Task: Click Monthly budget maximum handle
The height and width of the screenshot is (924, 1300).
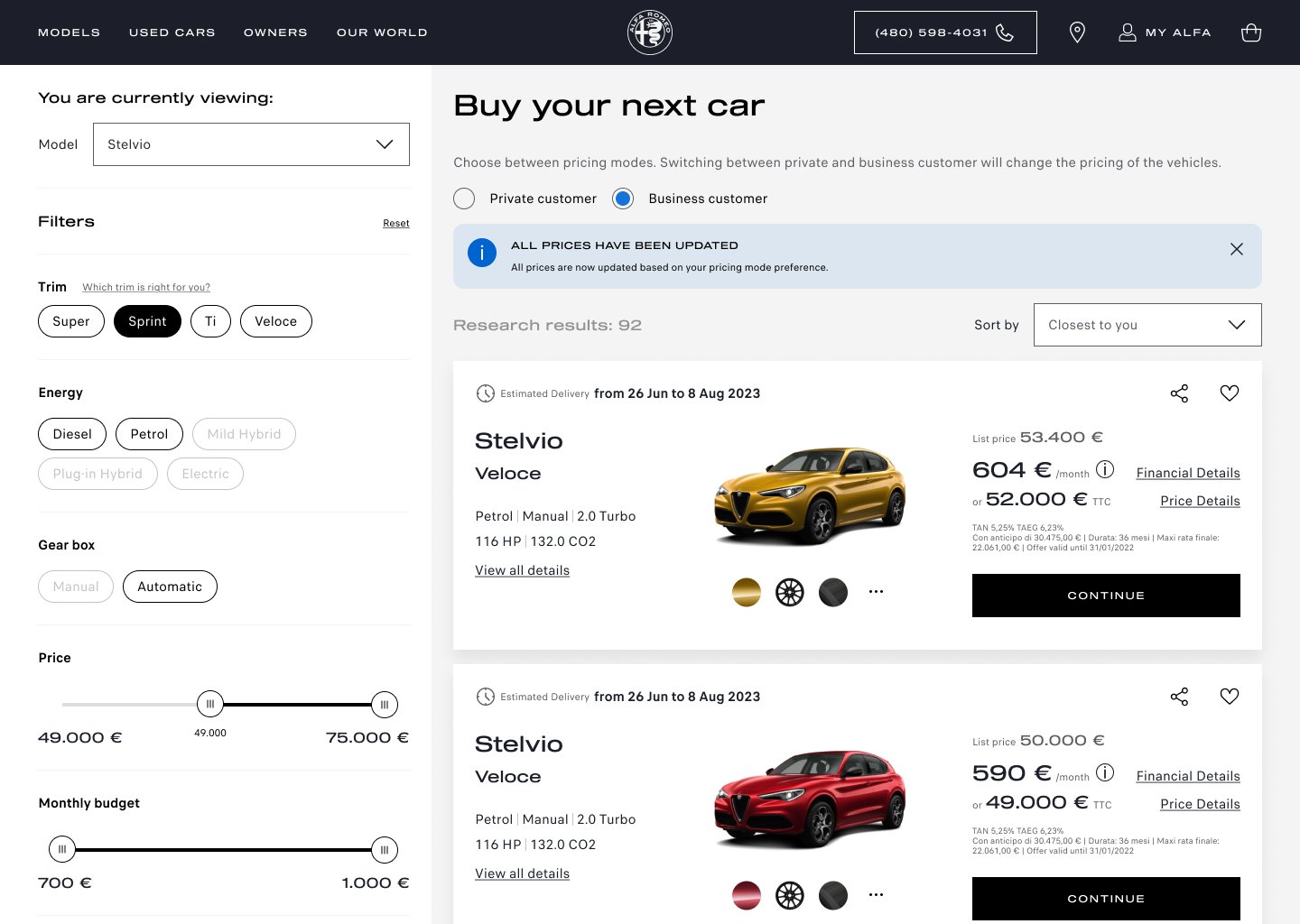Action: point(385,850)
